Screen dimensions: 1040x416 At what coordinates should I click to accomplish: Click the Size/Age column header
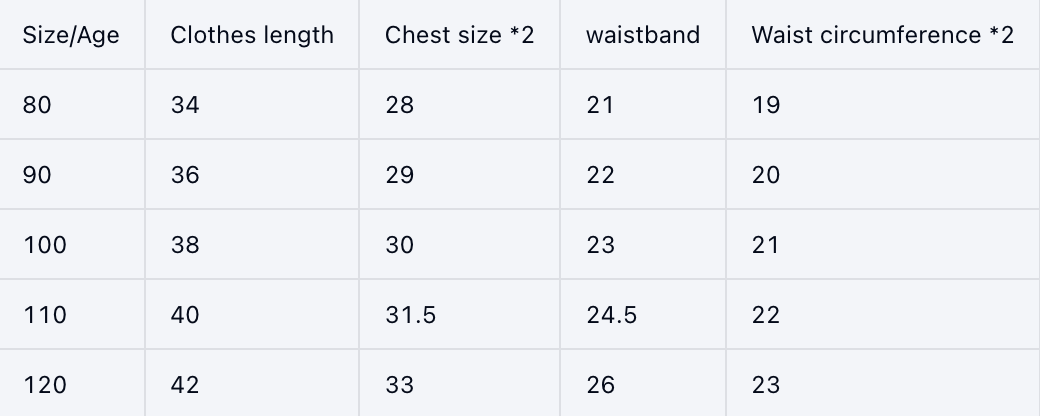71,35
